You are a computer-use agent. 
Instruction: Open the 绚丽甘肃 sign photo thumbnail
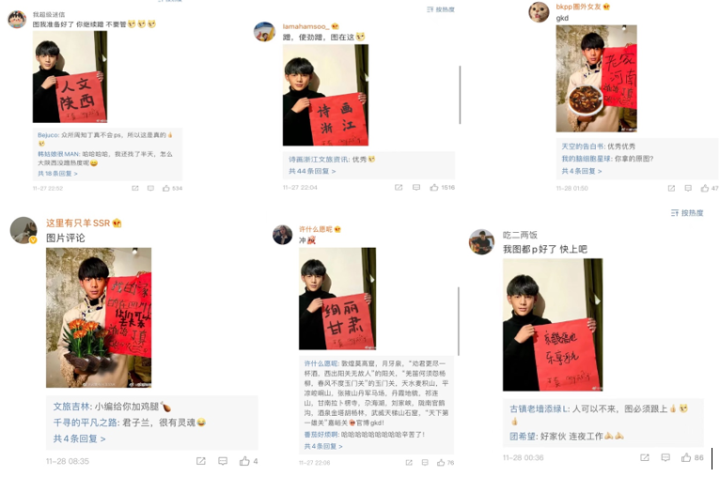click(338, 299)
